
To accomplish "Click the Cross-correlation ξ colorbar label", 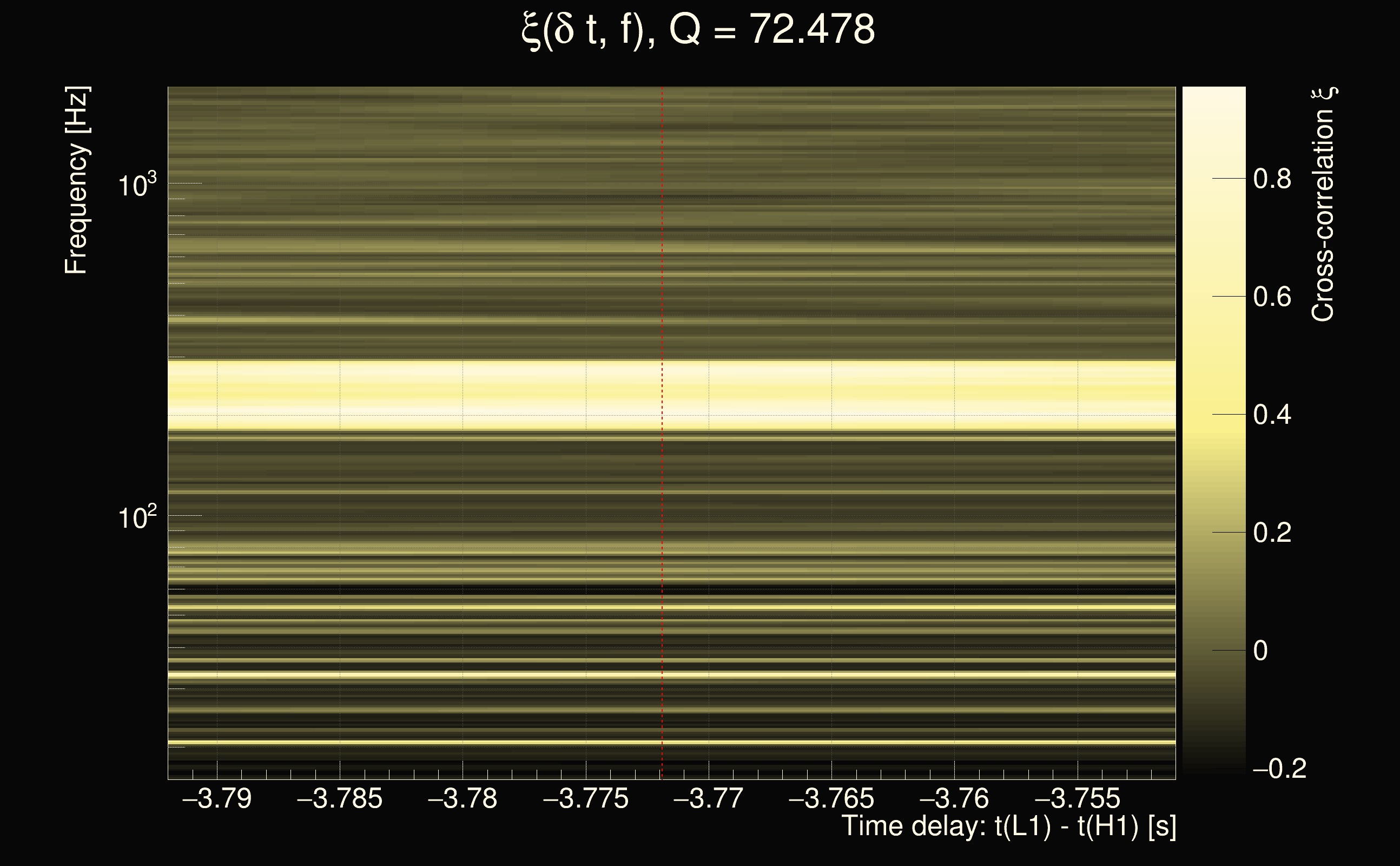I will [x=1323, y=205].
